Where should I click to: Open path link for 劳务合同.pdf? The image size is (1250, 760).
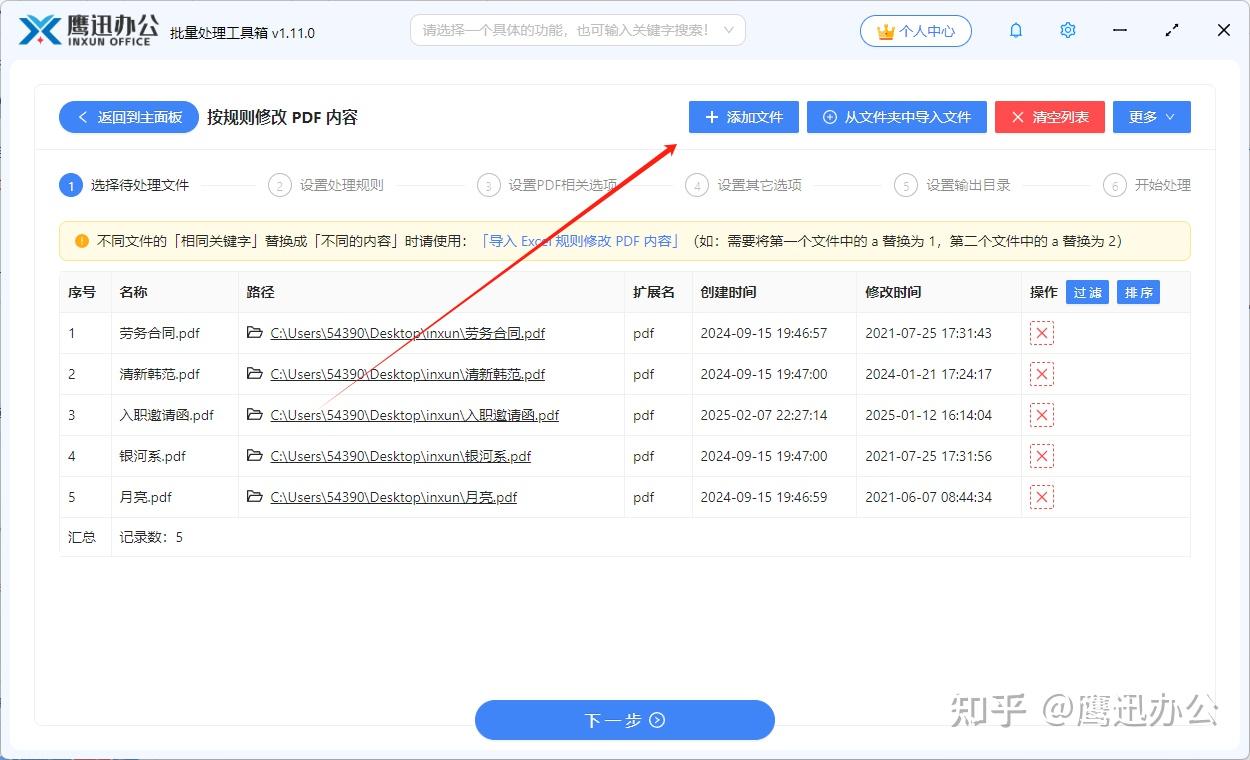pyautogui.click(x=408, y=333)
